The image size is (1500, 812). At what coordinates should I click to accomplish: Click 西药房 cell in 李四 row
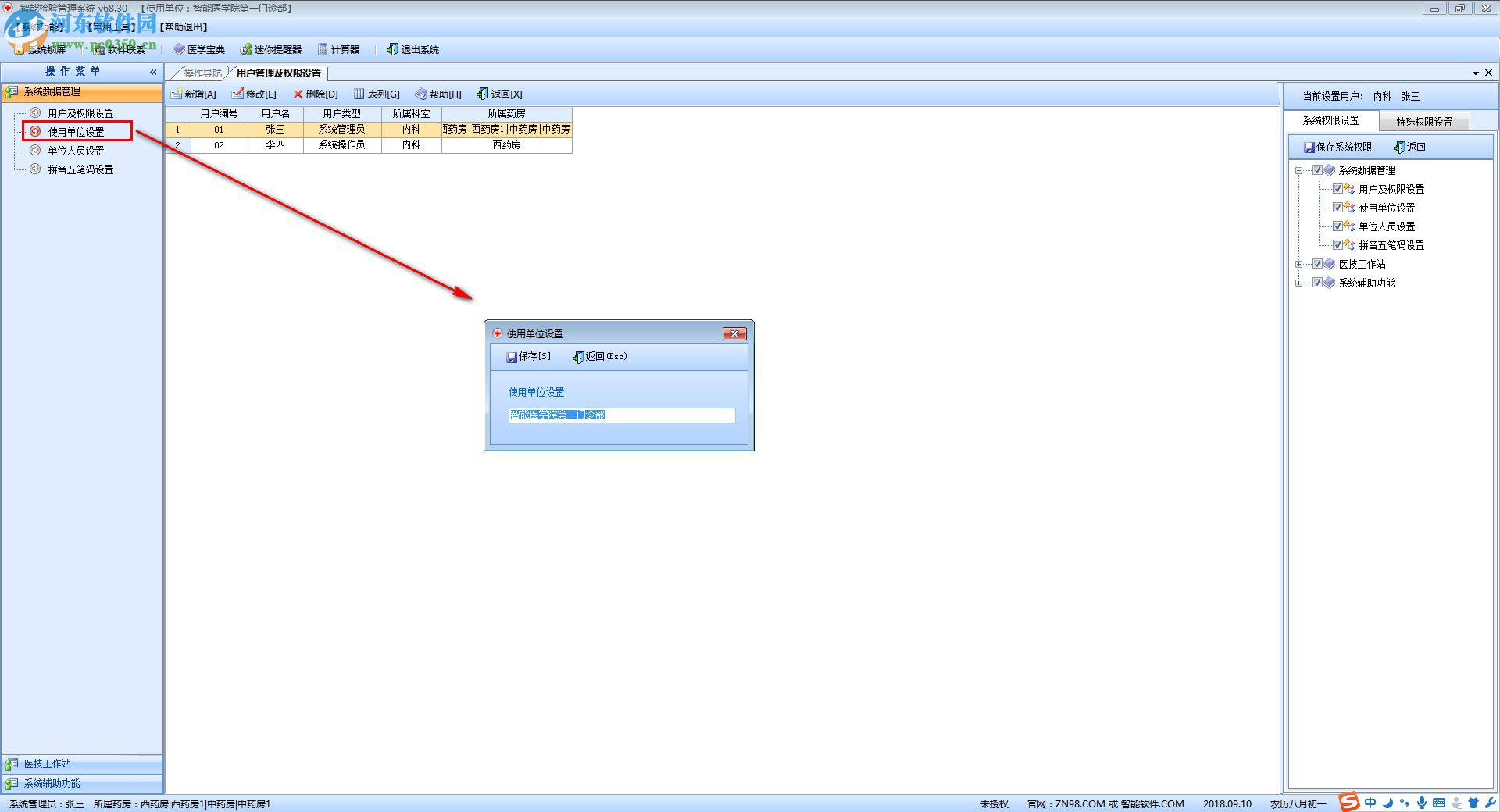(507, 145)
